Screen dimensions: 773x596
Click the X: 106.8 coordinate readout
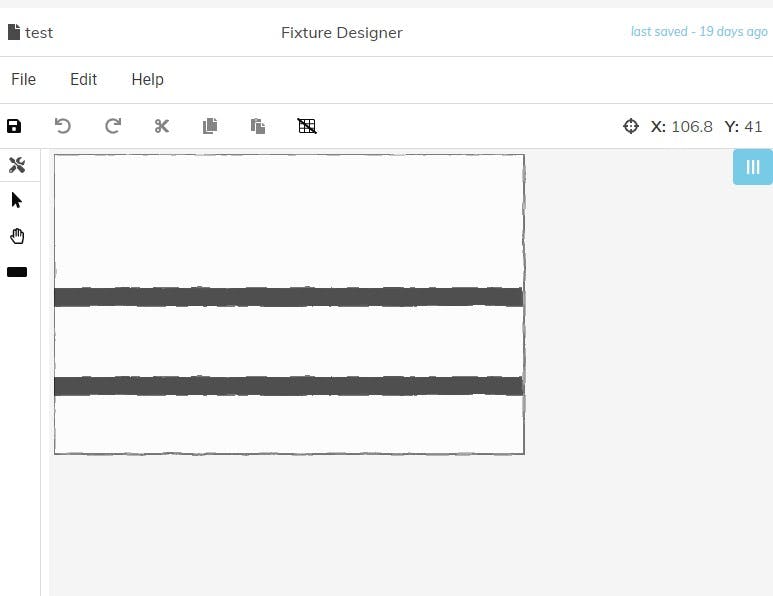681,127
